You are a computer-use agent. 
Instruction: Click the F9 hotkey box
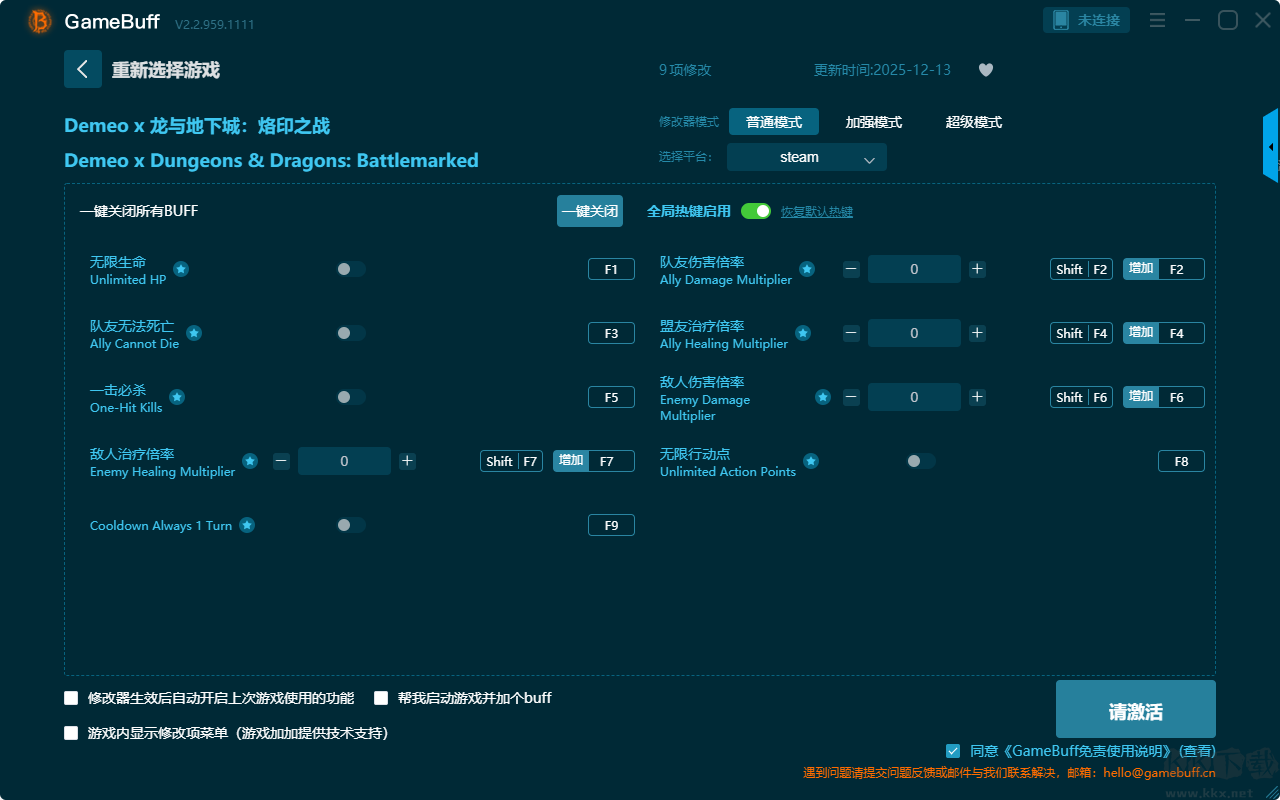point(611,525)
